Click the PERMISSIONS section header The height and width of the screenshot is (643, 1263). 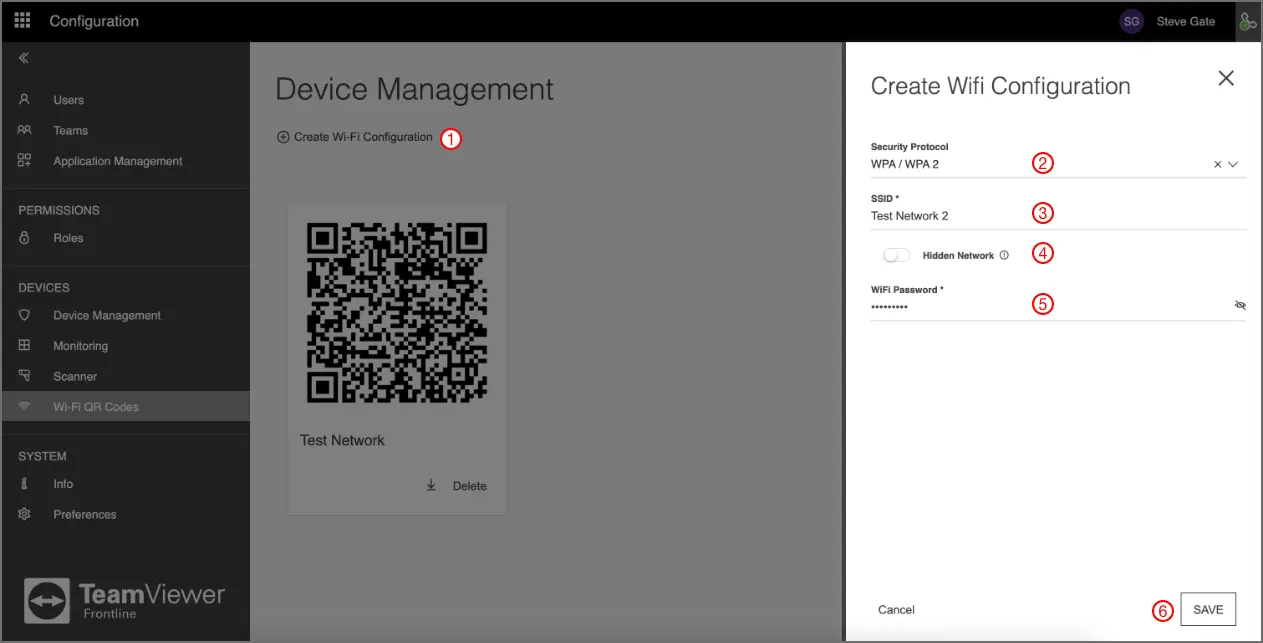59,210
